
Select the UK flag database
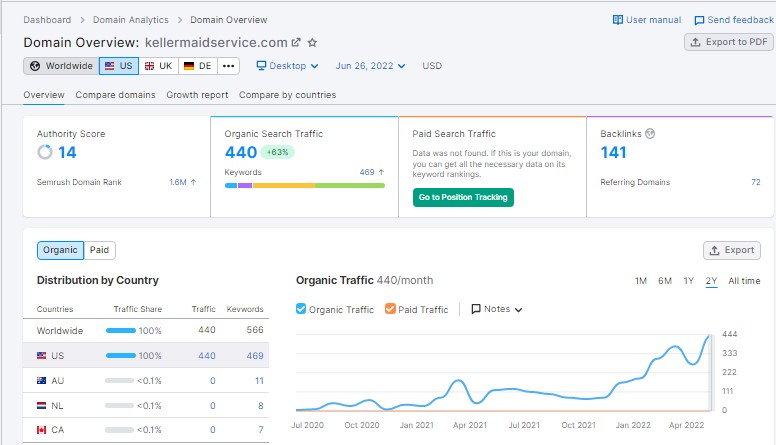(x=157, y=66)
